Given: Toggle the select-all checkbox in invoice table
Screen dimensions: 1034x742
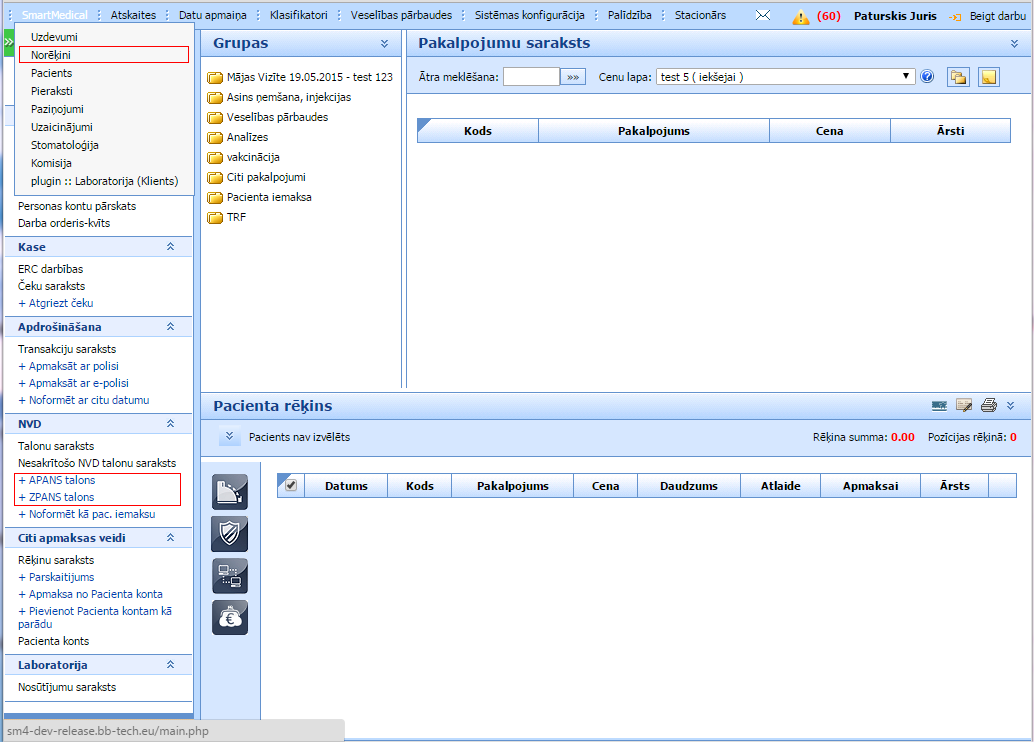Looking at the screenshot, I should pos(291,486).
